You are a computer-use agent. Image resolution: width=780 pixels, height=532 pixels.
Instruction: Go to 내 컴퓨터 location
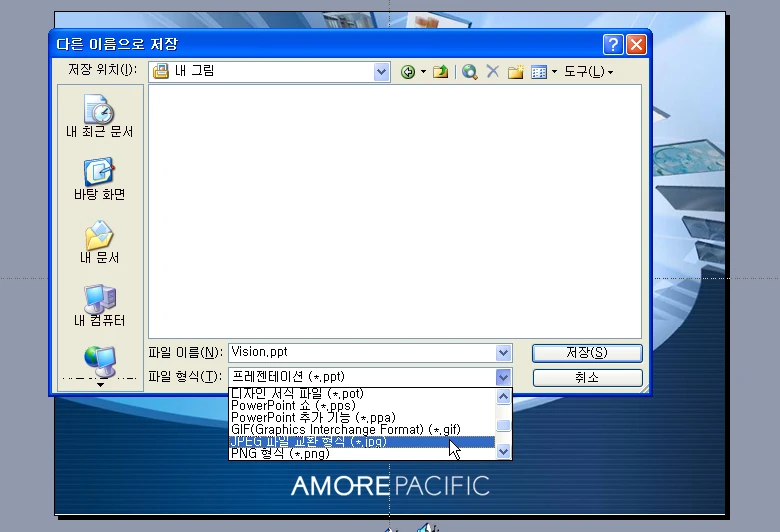tap(99, 305)
